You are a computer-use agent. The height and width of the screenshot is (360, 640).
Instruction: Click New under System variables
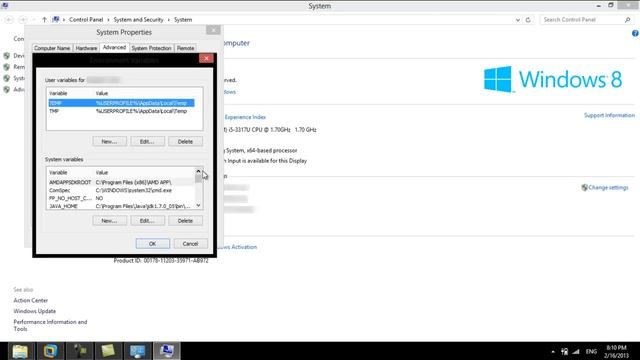click(109, 221)
